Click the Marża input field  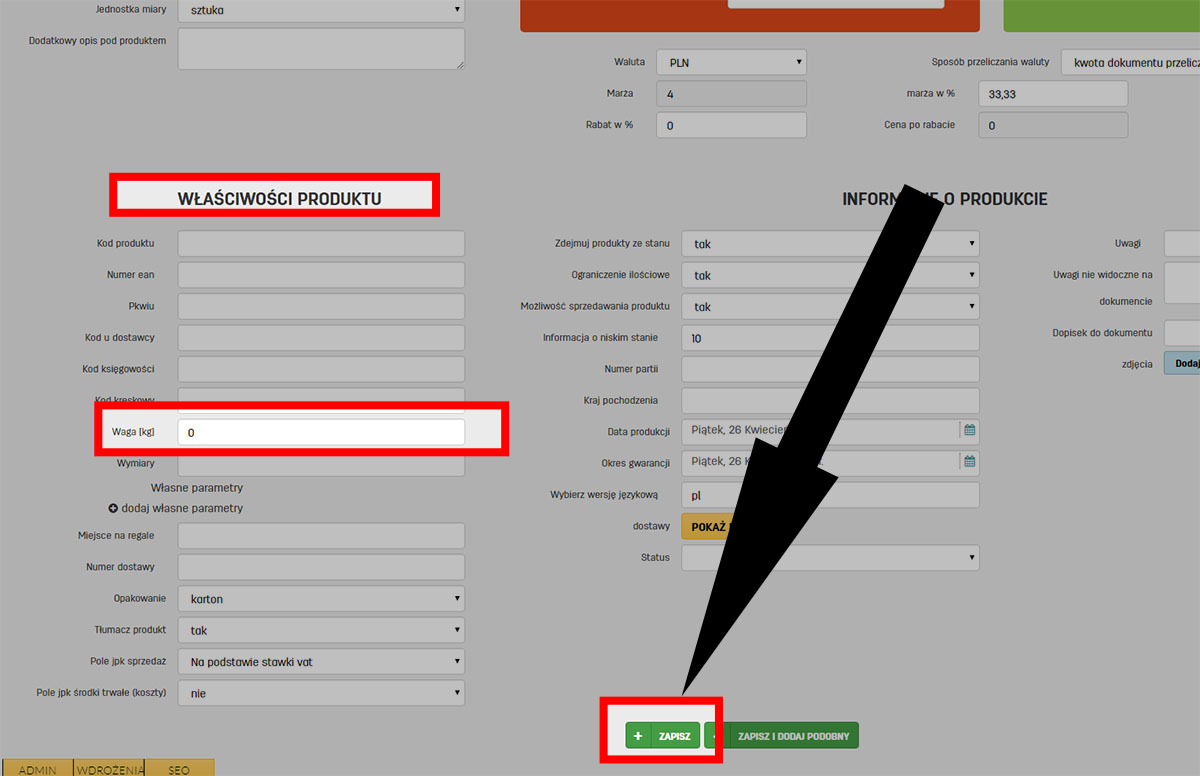[x=731, y=94]
